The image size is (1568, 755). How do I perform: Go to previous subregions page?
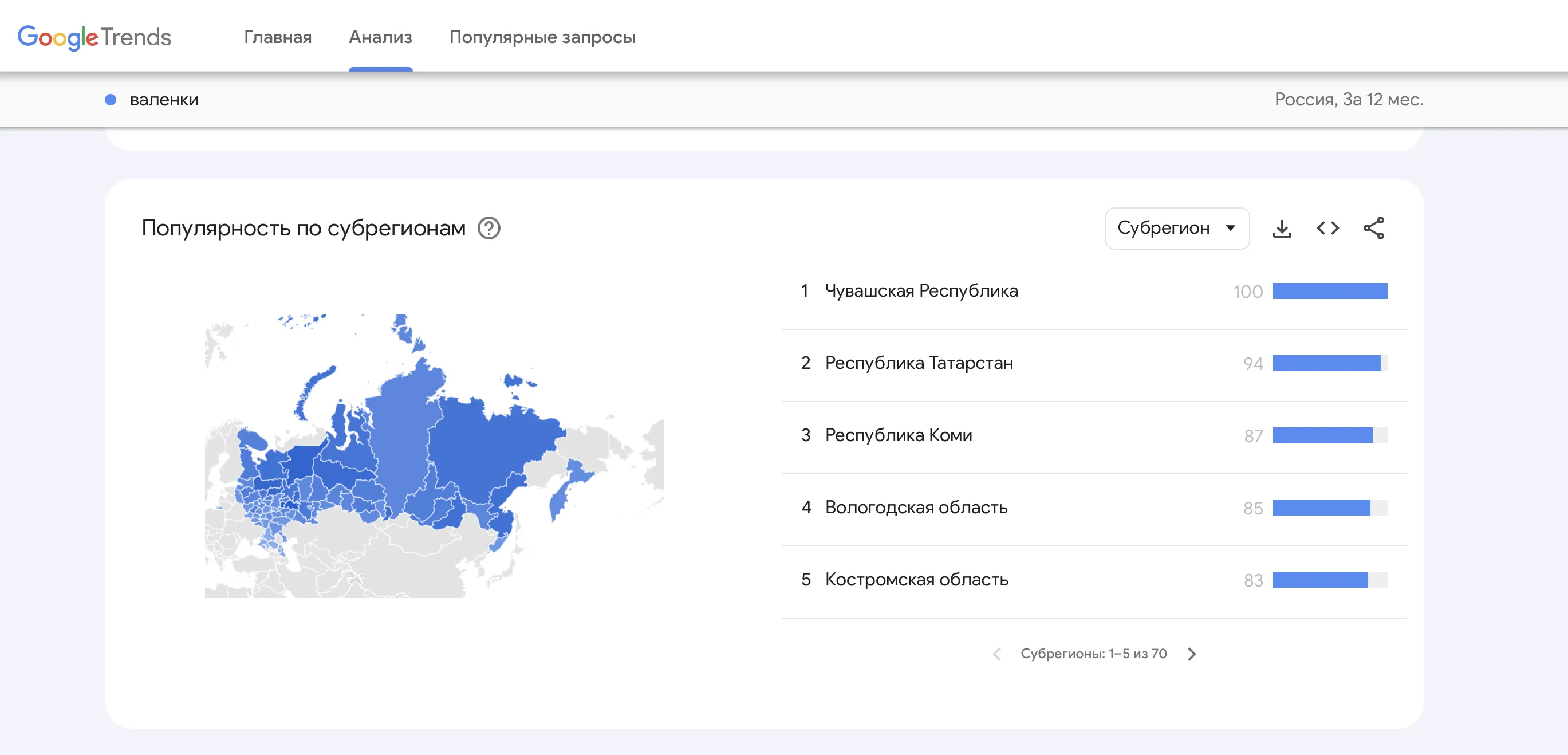click(996, 654)
